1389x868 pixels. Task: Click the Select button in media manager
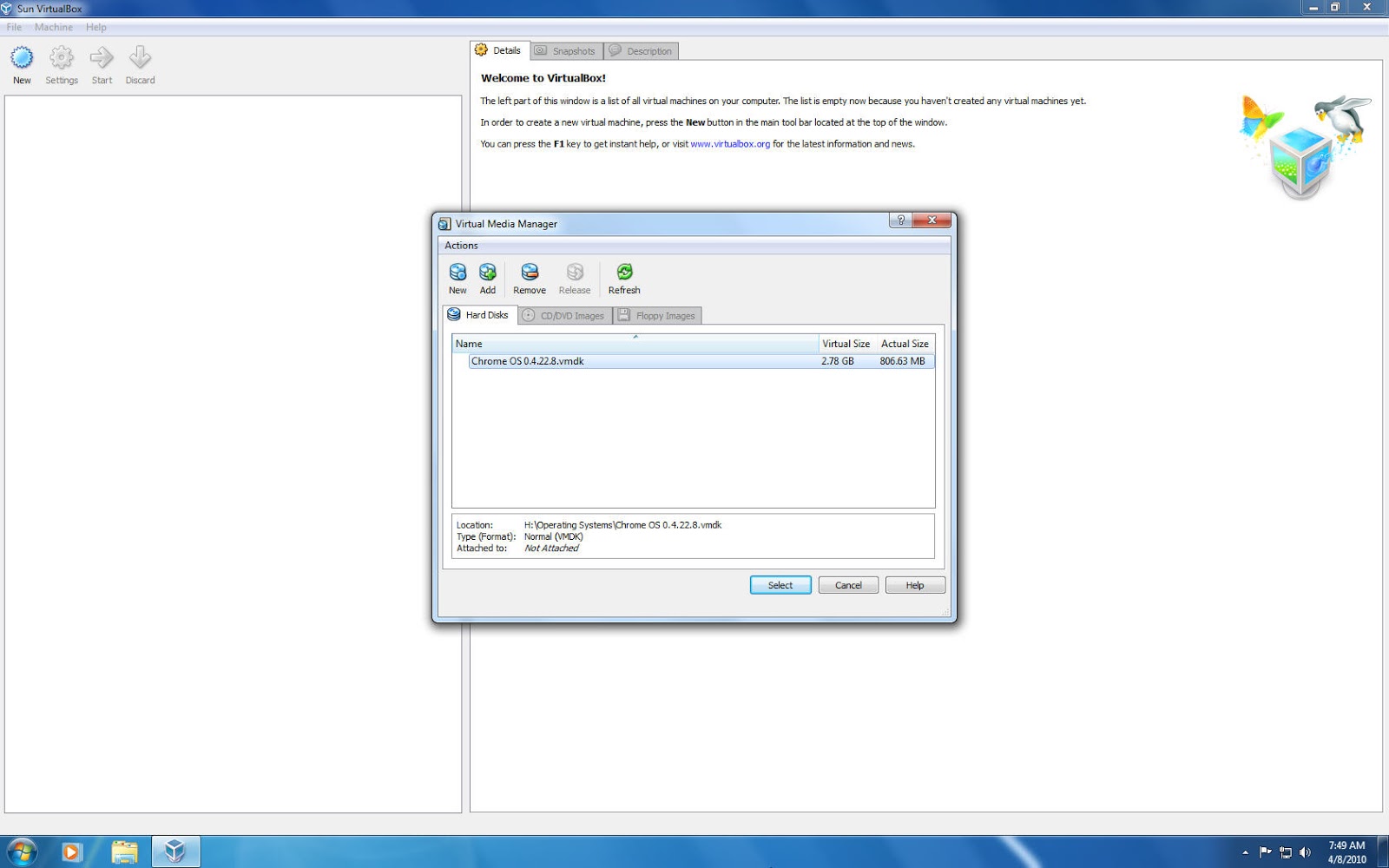click(780, 585)
